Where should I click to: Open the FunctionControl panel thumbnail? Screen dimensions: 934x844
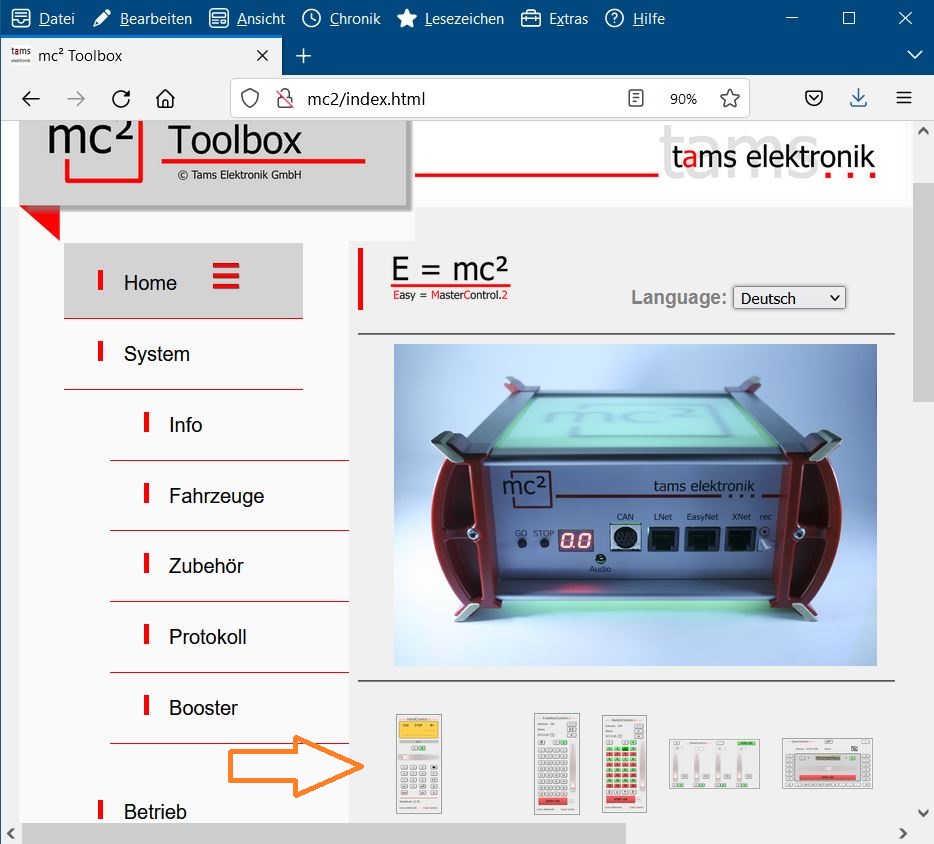[x=556, y=764]
